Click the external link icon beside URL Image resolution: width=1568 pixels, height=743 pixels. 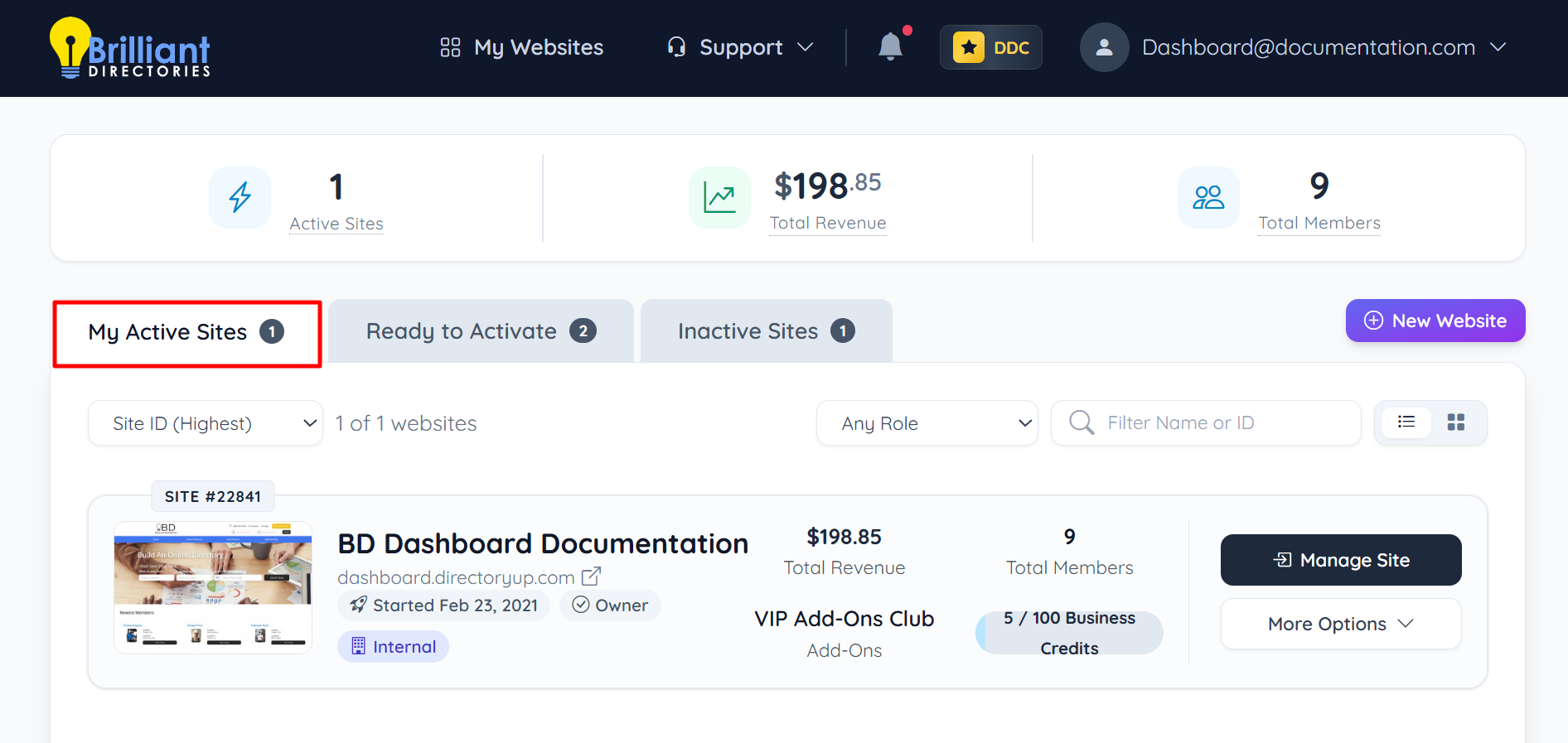point(591,576)
